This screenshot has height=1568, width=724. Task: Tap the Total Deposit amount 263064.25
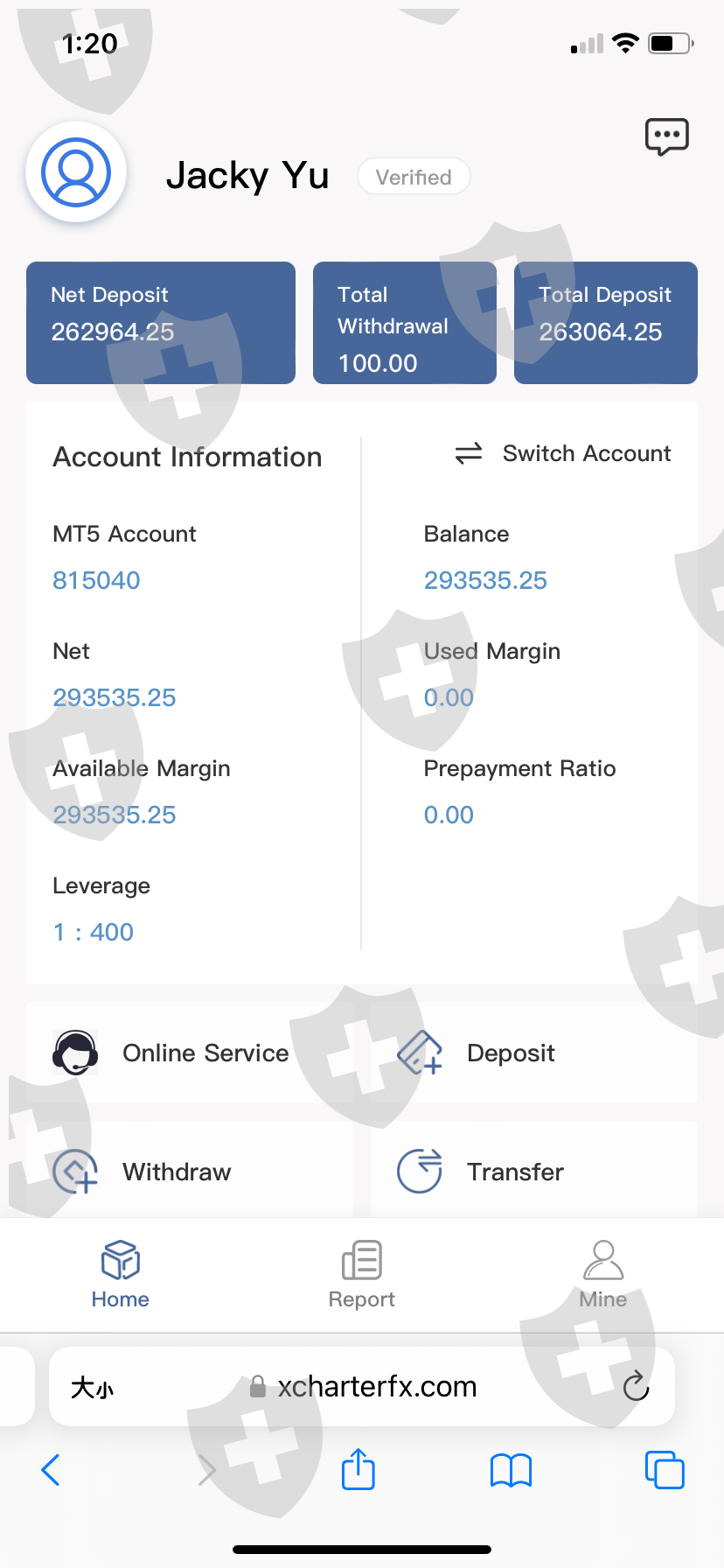click(601, 332)
